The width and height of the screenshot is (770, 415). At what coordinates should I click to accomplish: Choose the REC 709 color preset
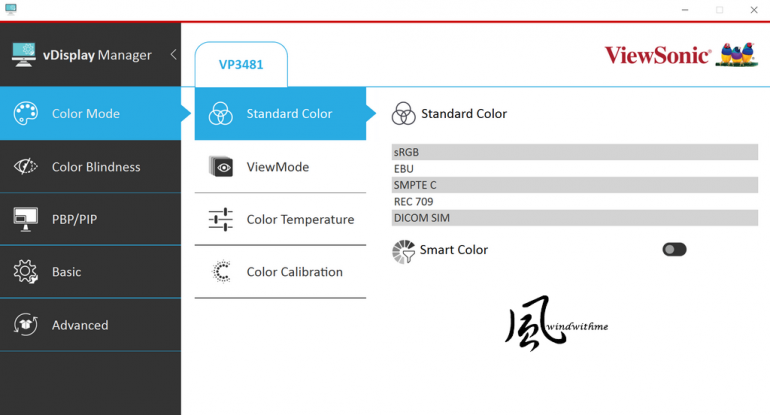(x=575, y=201)
